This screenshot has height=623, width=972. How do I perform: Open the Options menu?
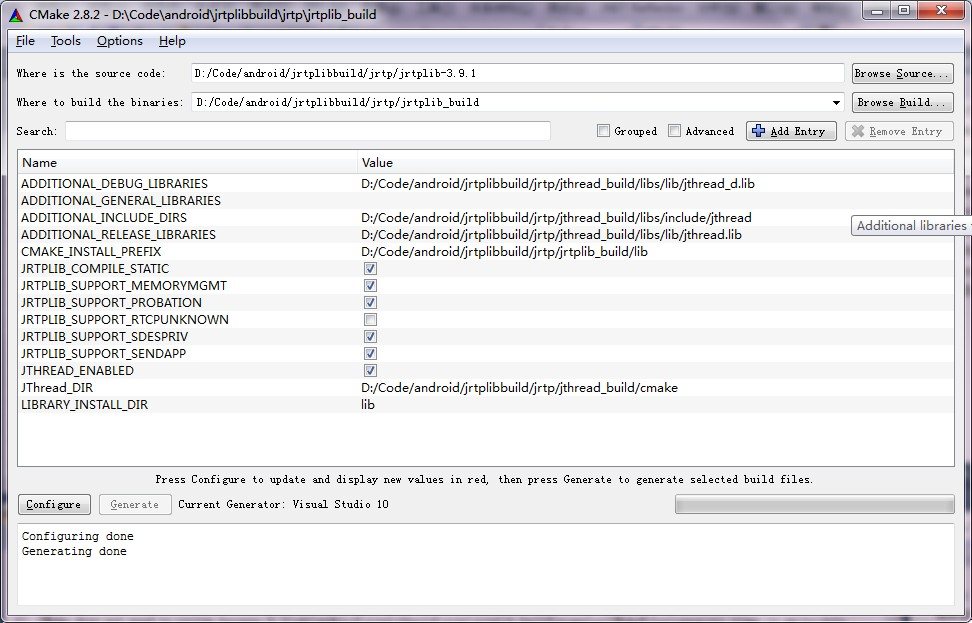pos(119,41)
